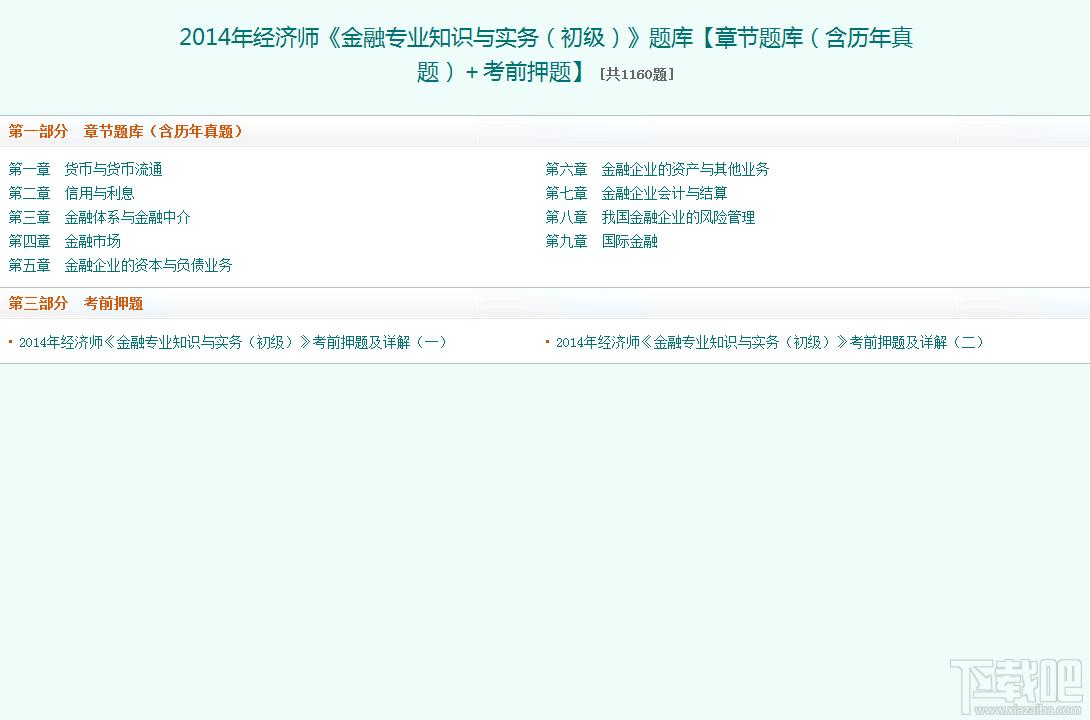Open 考前押题及详解（一） practice exam
The height and width of the screenshot is (720, 1090).
(x=233, y=342)
